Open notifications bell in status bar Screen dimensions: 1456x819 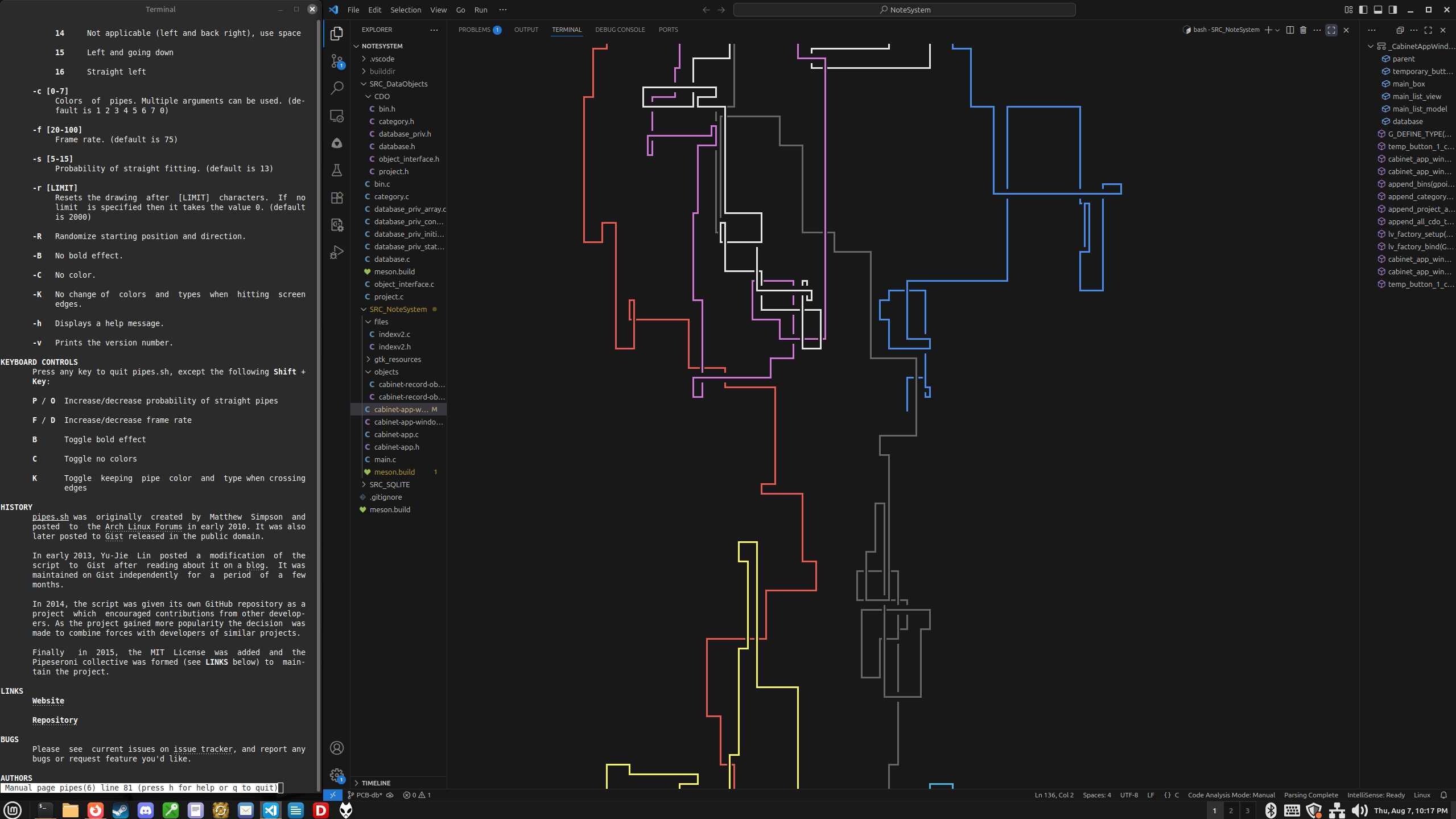pyautogui.click(x=1443, y=795)
